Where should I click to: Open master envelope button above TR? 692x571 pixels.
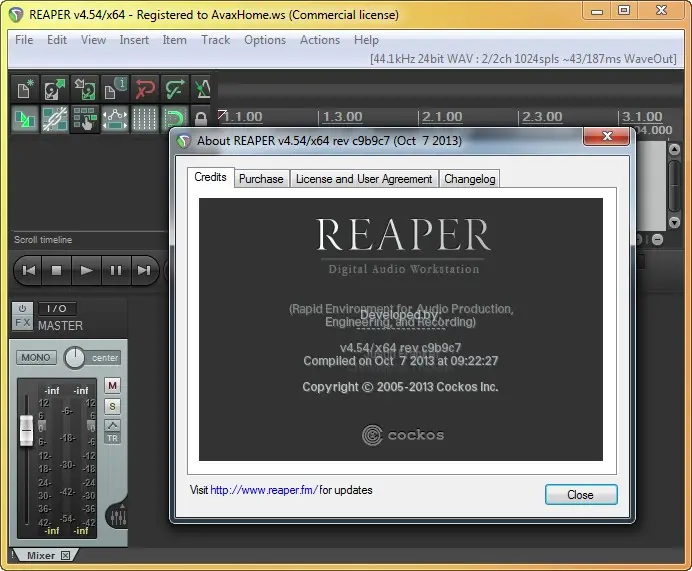coord(113,425)
